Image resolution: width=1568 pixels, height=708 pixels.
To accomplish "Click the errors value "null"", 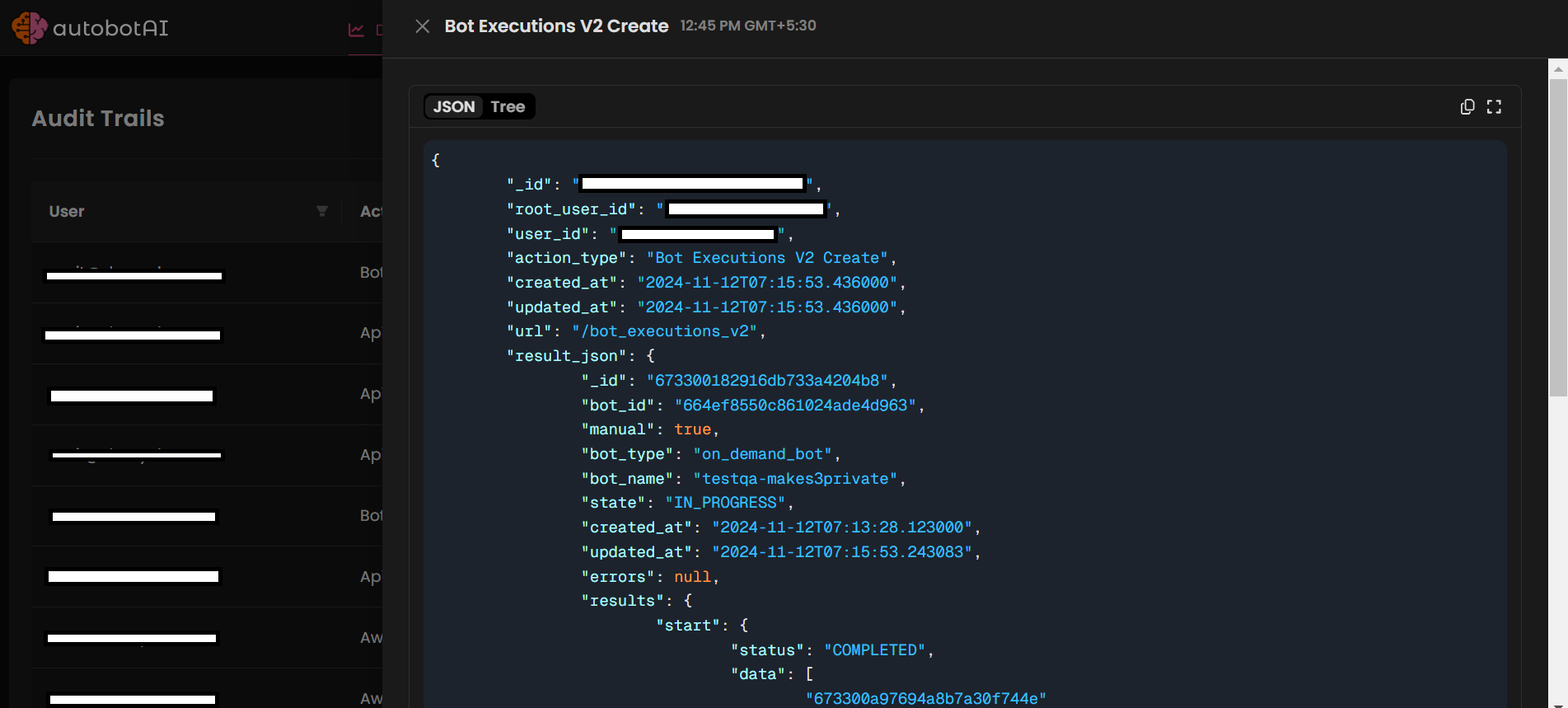I will click(x=693, y=577).
